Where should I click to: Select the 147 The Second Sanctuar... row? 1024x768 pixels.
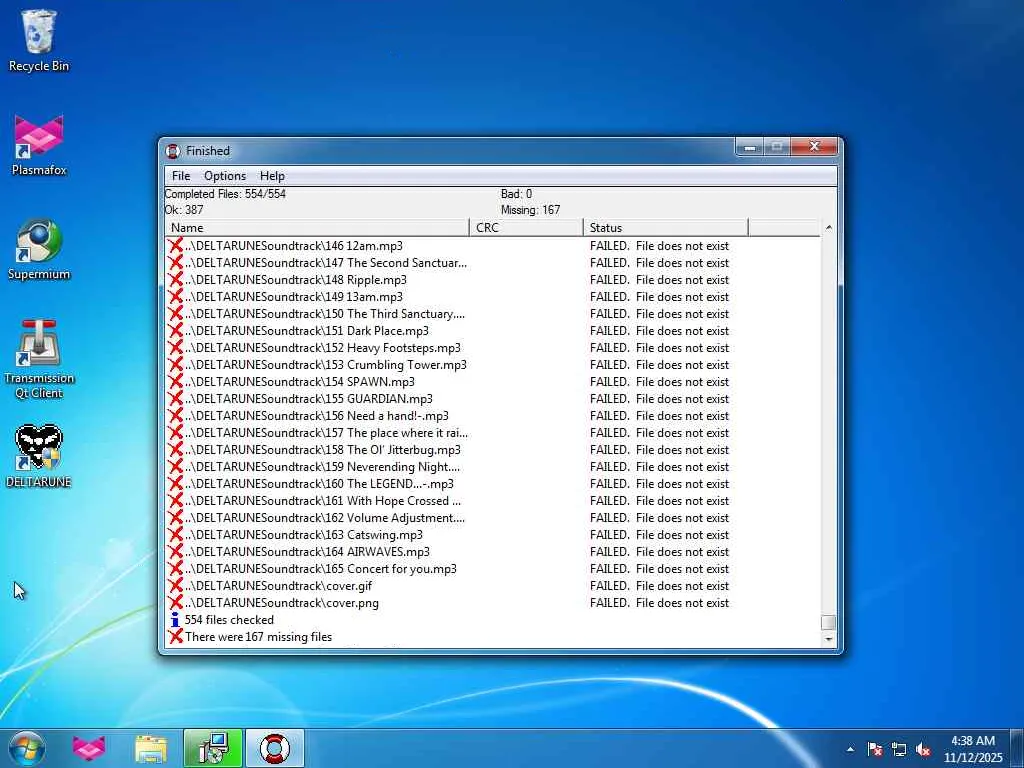tap(493, 263)
